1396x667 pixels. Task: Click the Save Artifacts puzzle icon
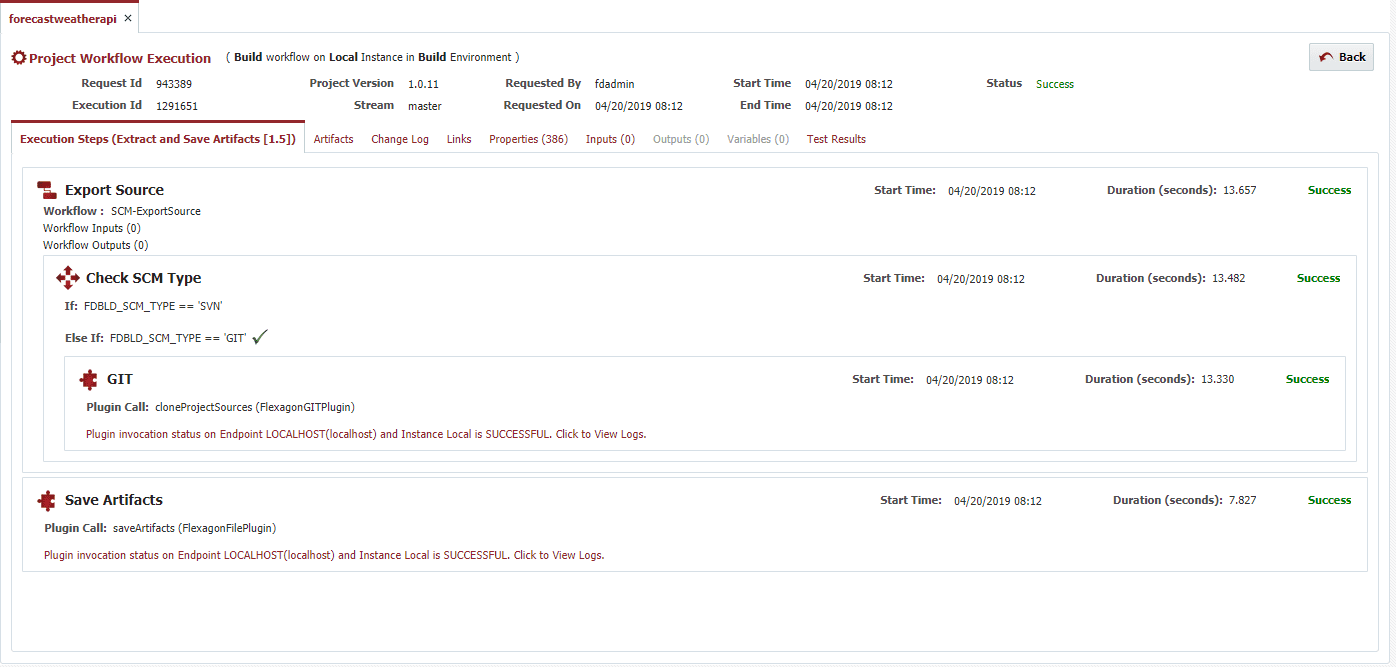click(x=46, y=500)
